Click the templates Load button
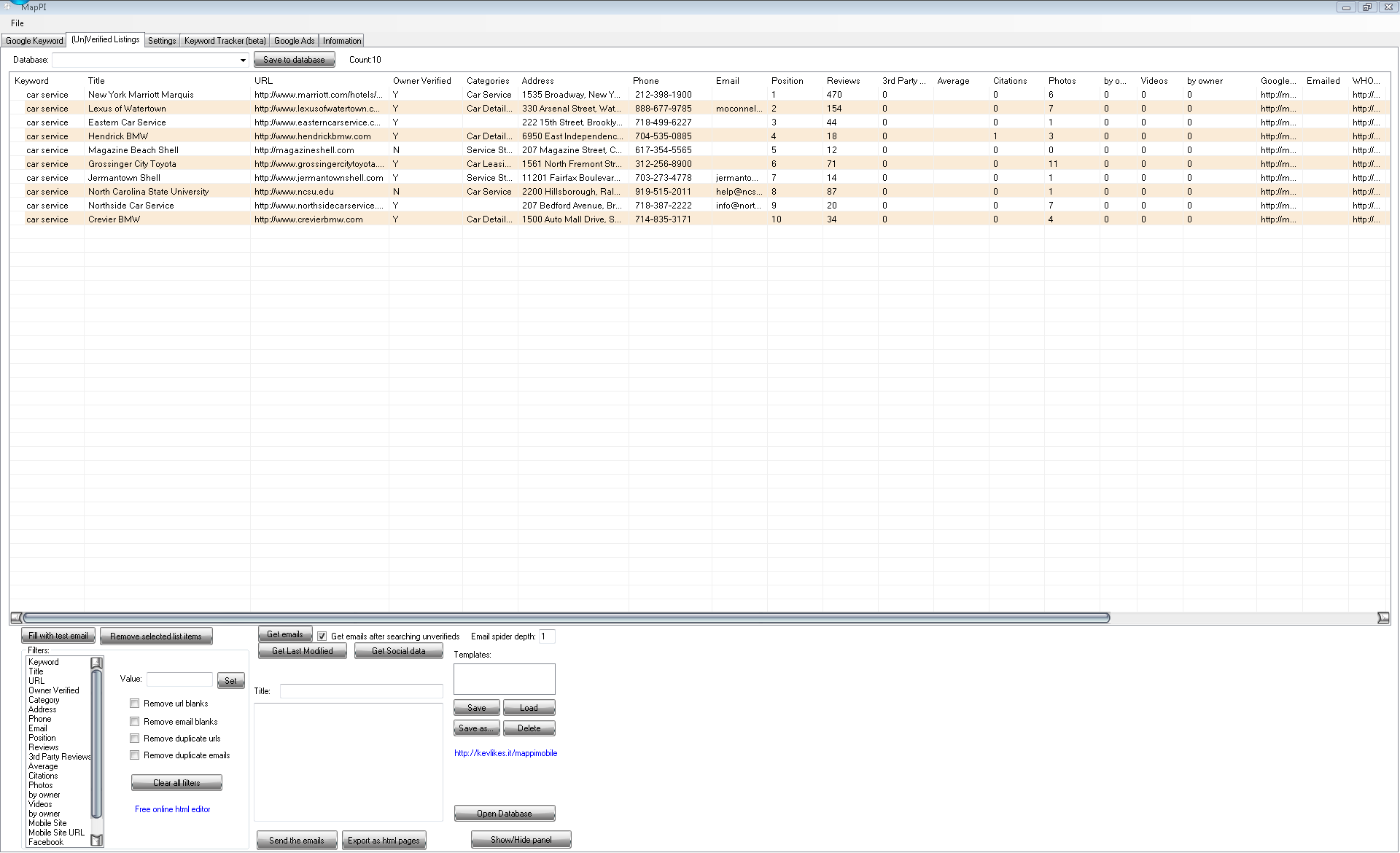The height and width of the screenshot is (853, 1400). point(529,708)
